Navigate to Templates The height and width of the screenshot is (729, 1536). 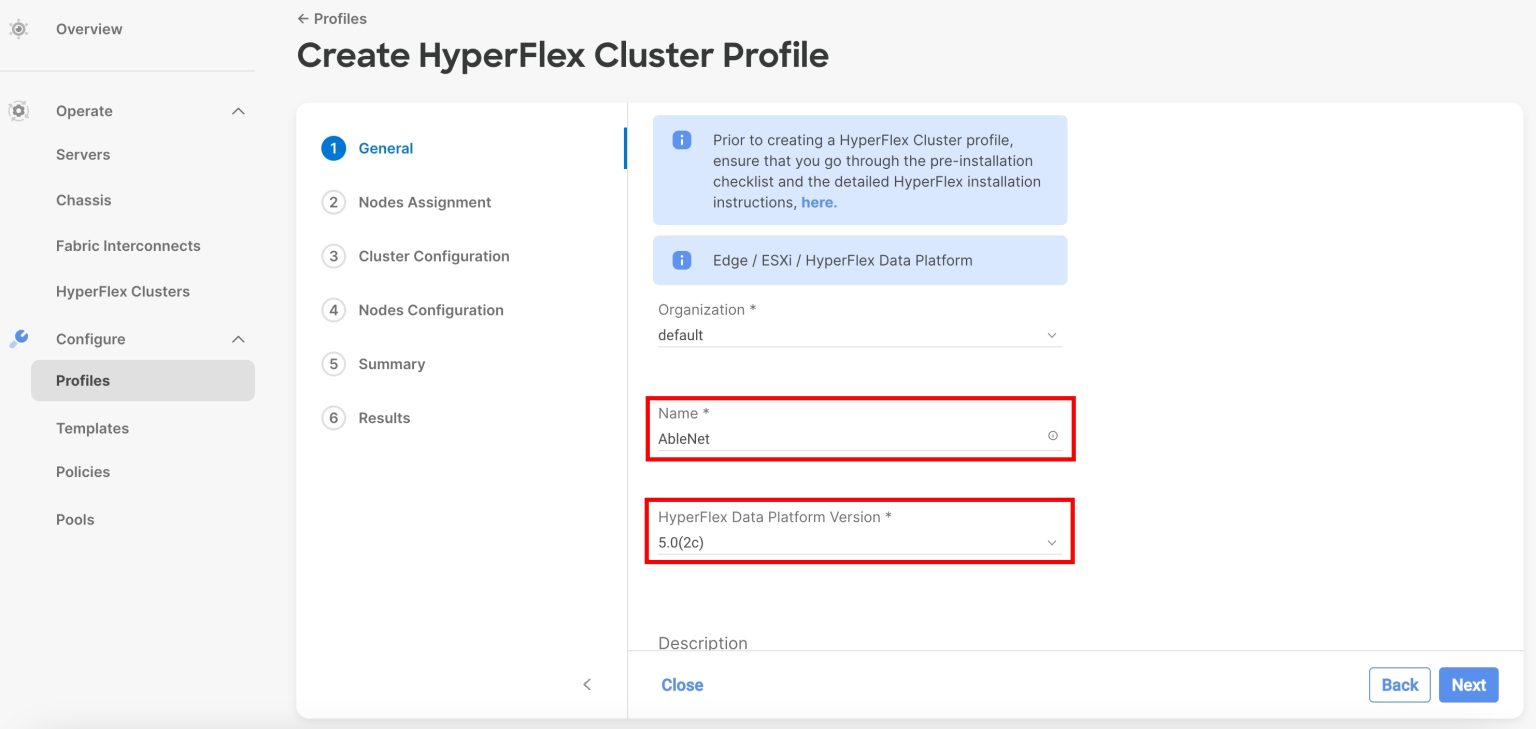pos(92,428)
